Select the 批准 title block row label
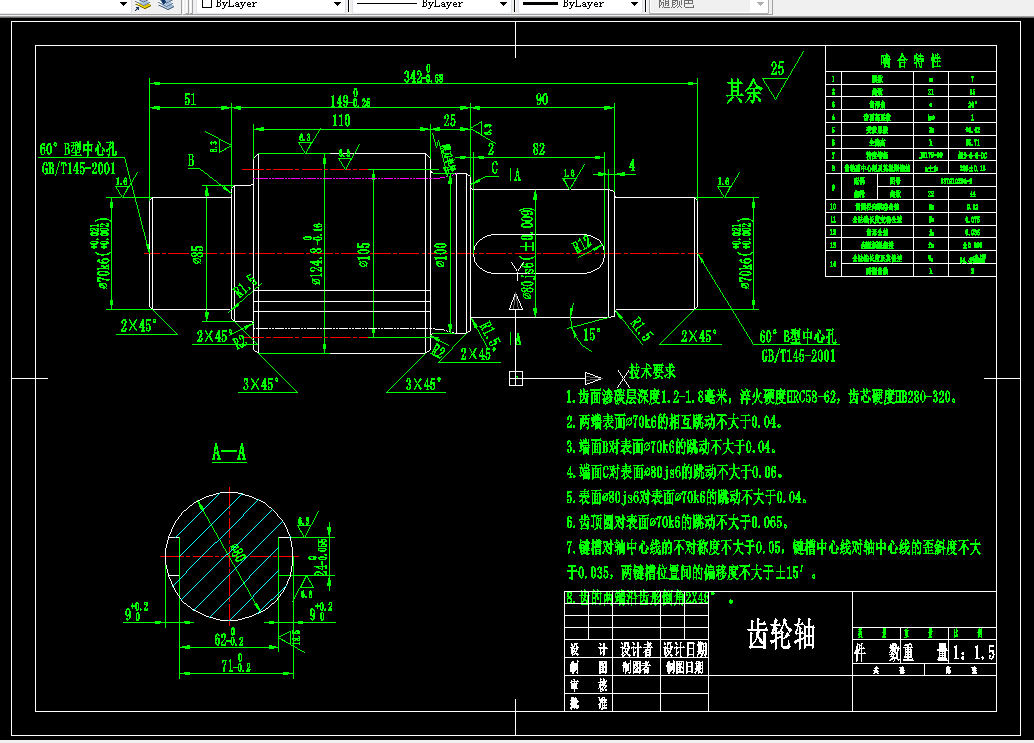Image resolution: width=1034 pixels, height=743 pixels. coord(588,703)
